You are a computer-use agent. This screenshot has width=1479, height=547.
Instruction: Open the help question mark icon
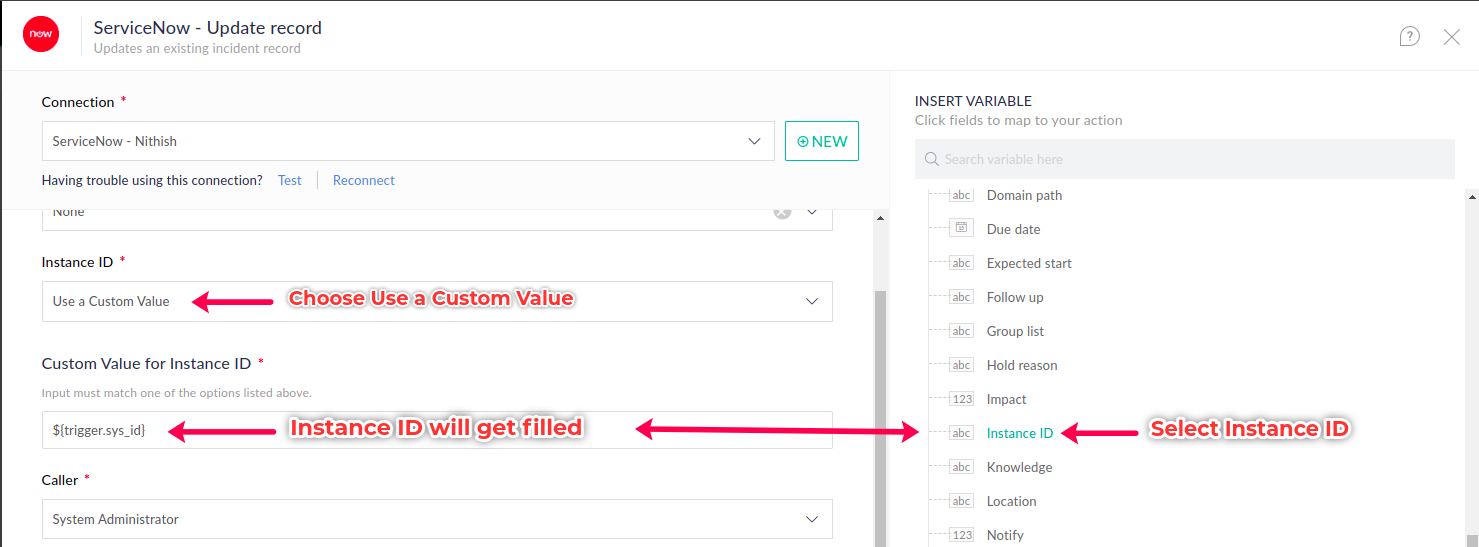point(1409,37)
